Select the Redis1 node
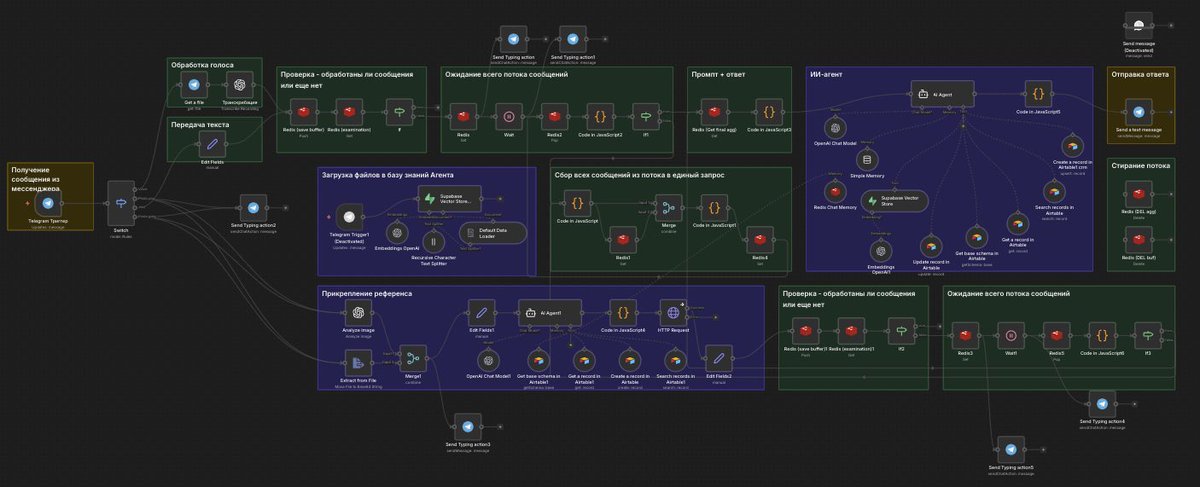Viewport: 1200px width, 487px height. (x=622, y=241)
